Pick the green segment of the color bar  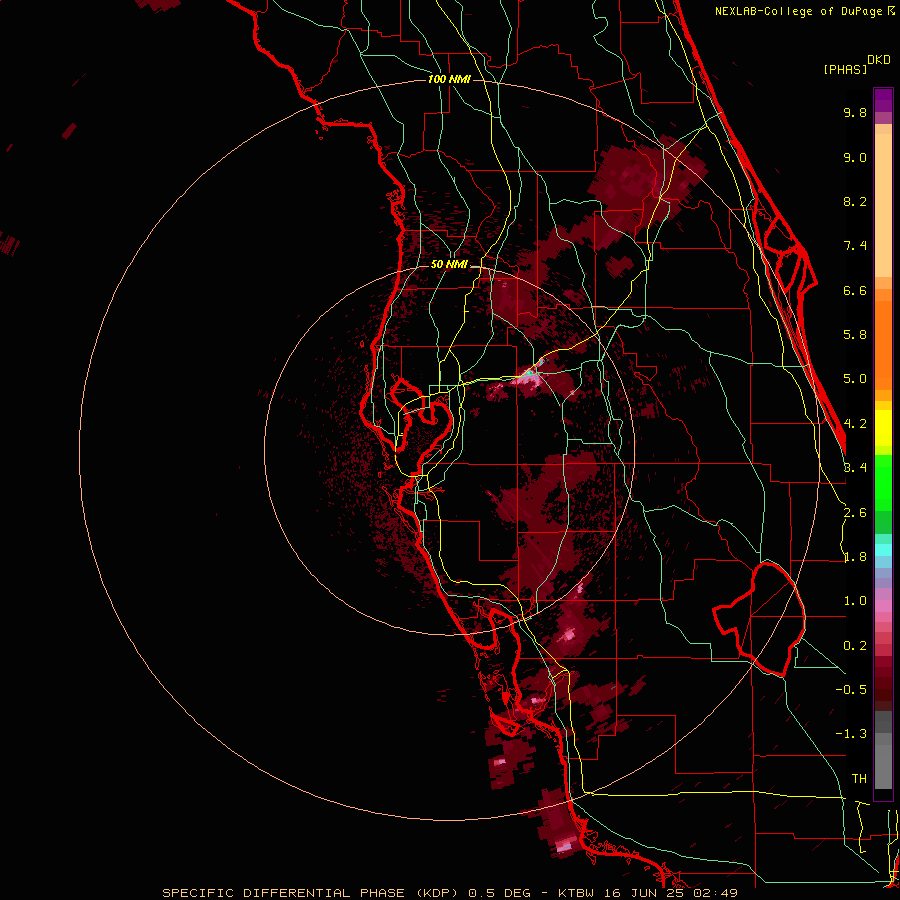point(883,482)
